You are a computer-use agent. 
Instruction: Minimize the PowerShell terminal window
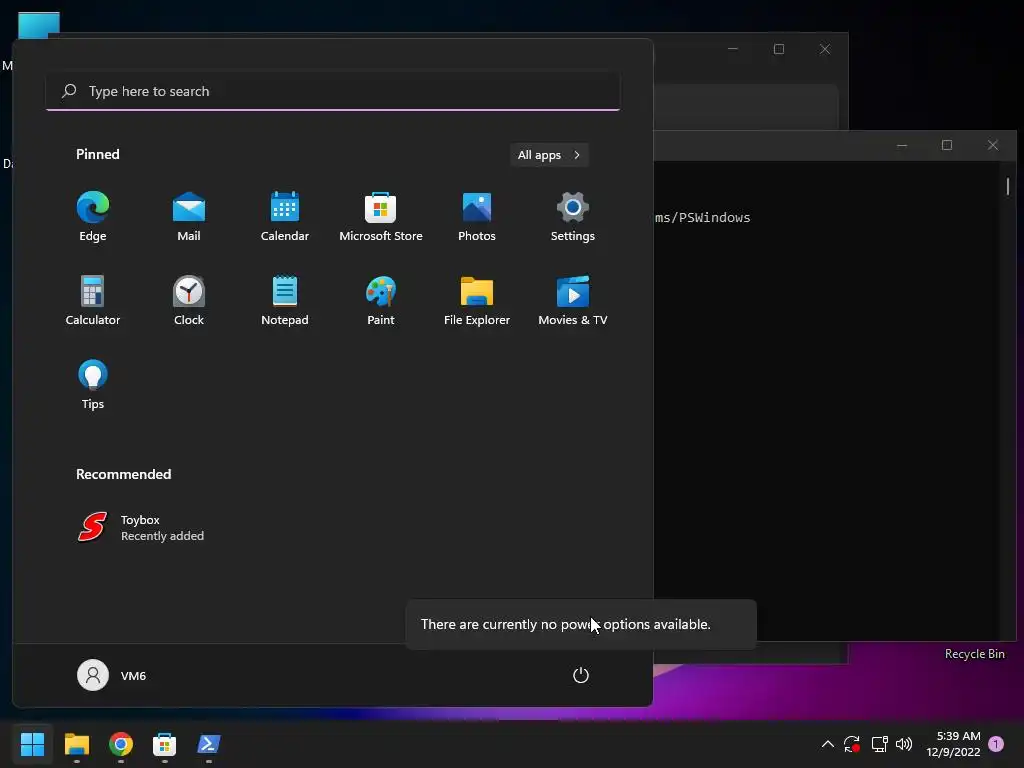pyautogui.click(x=902, y=145)
